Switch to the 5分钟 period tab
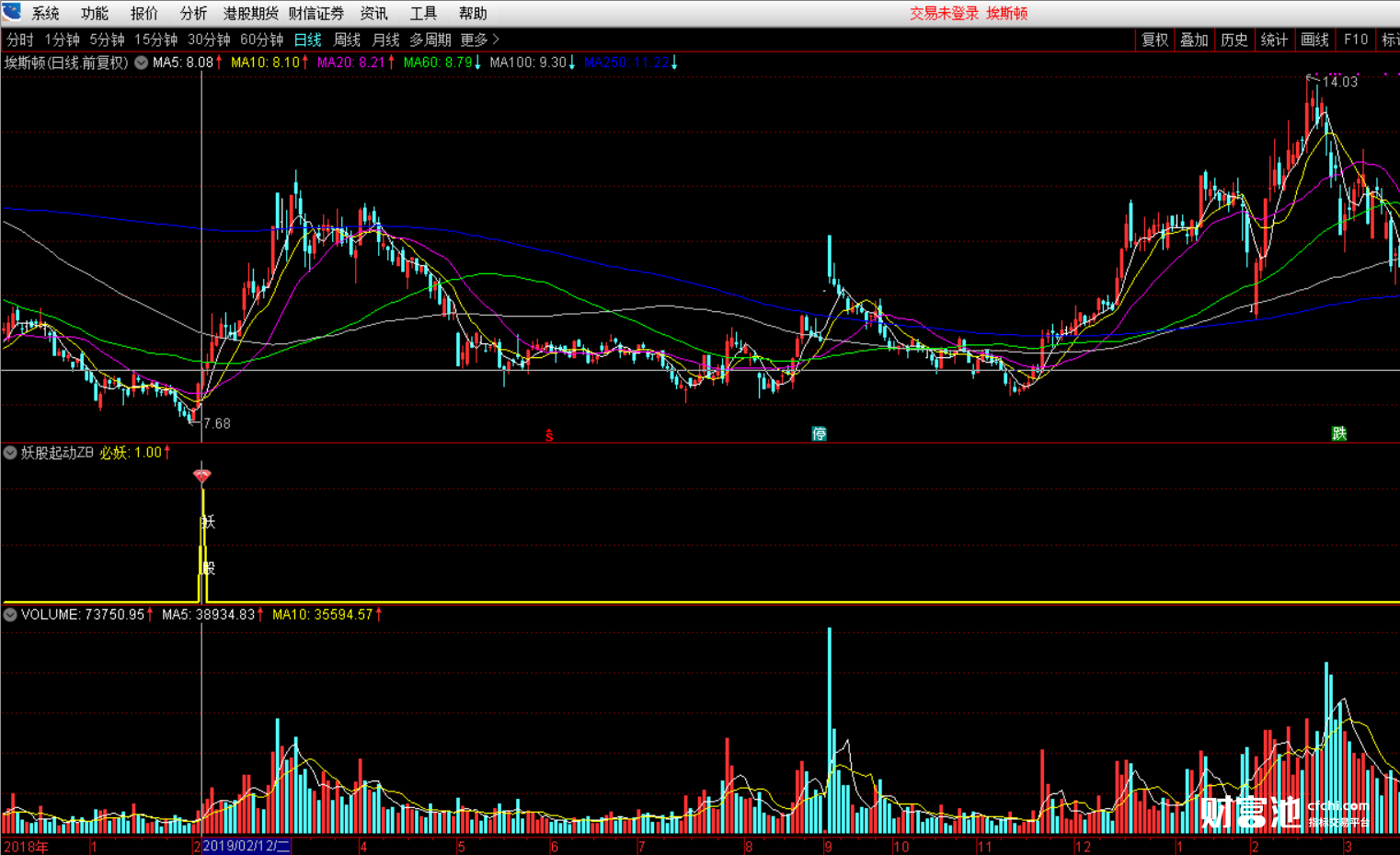Image resolution: width=1400 pixels, height=855 pixels. pos(107,40)
